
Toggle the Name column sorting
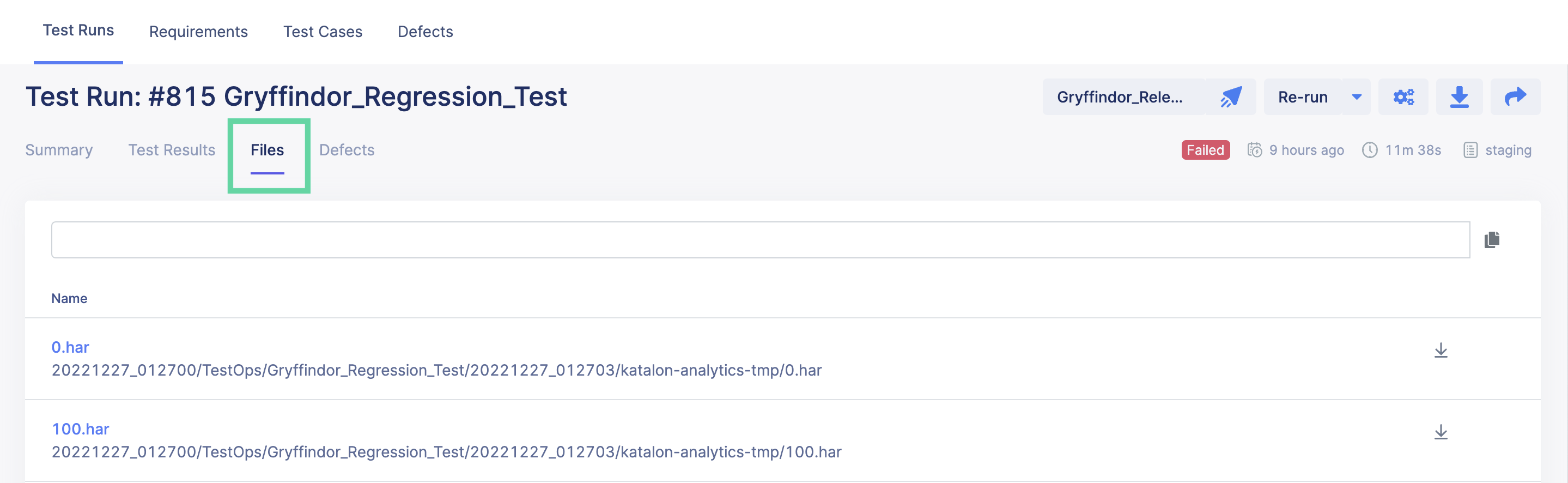[69, 298]
